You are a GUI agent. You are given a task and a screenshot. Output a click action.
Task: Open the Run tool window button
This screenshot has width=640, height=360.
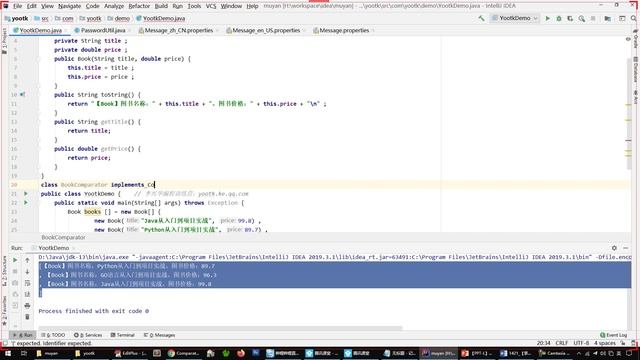[23, 335]
